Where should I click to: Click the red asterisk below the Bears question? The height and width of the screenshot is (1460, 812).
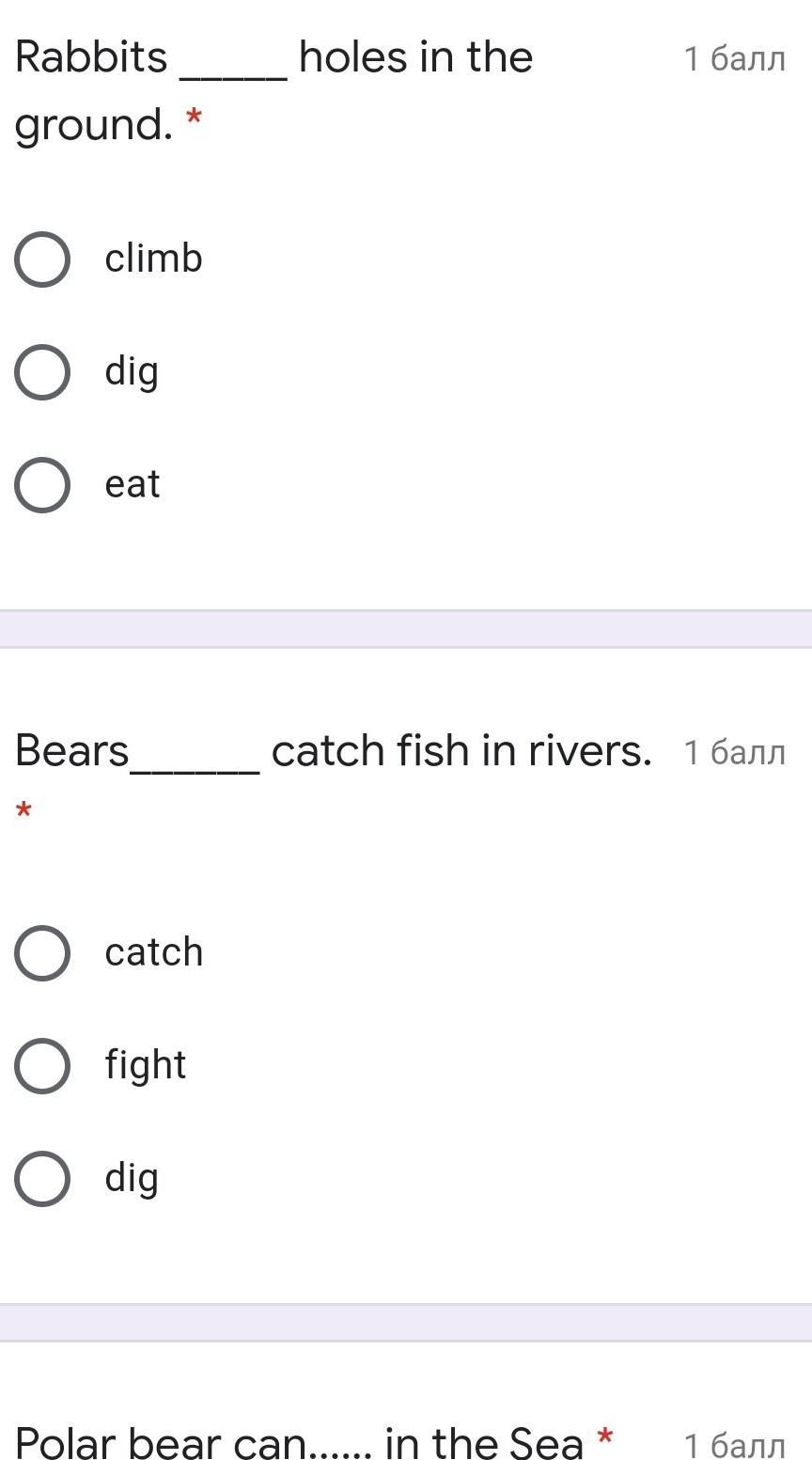click(x=24, y=810)
